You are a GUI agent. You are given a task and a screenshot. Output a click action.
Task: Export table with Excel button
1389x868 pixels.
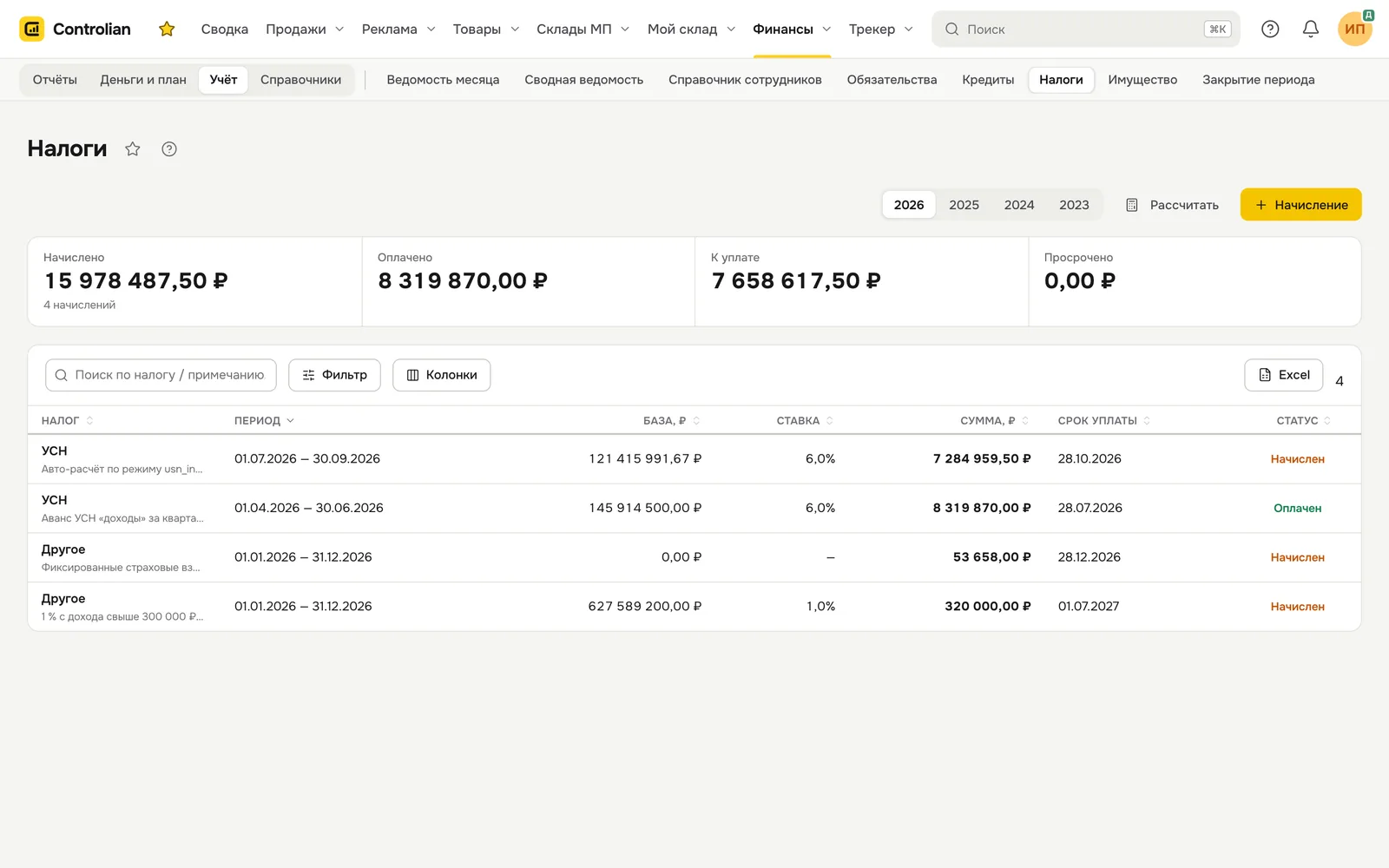(x=1283, y=375)
